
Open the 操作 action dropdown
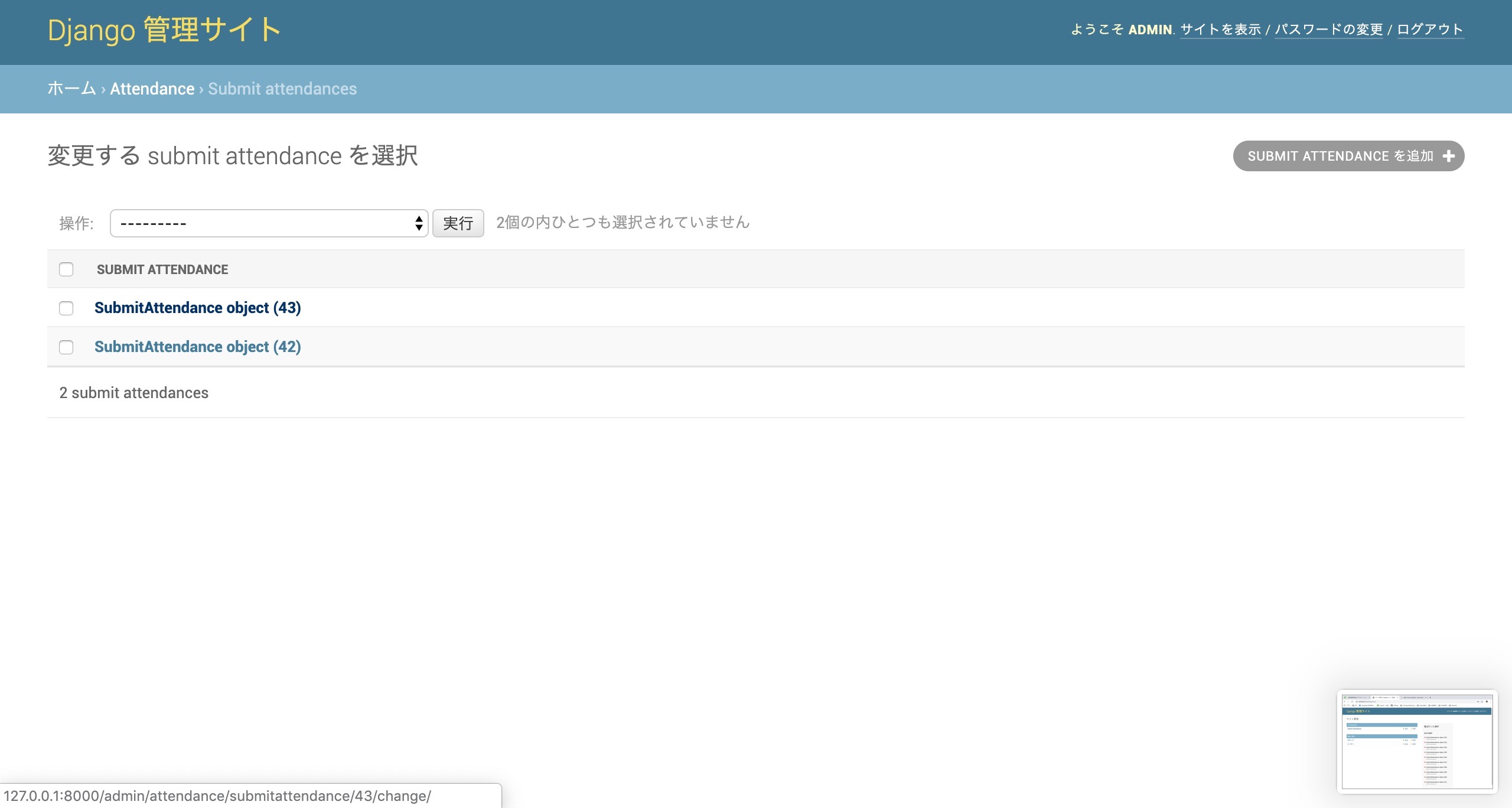coord(269,223)
